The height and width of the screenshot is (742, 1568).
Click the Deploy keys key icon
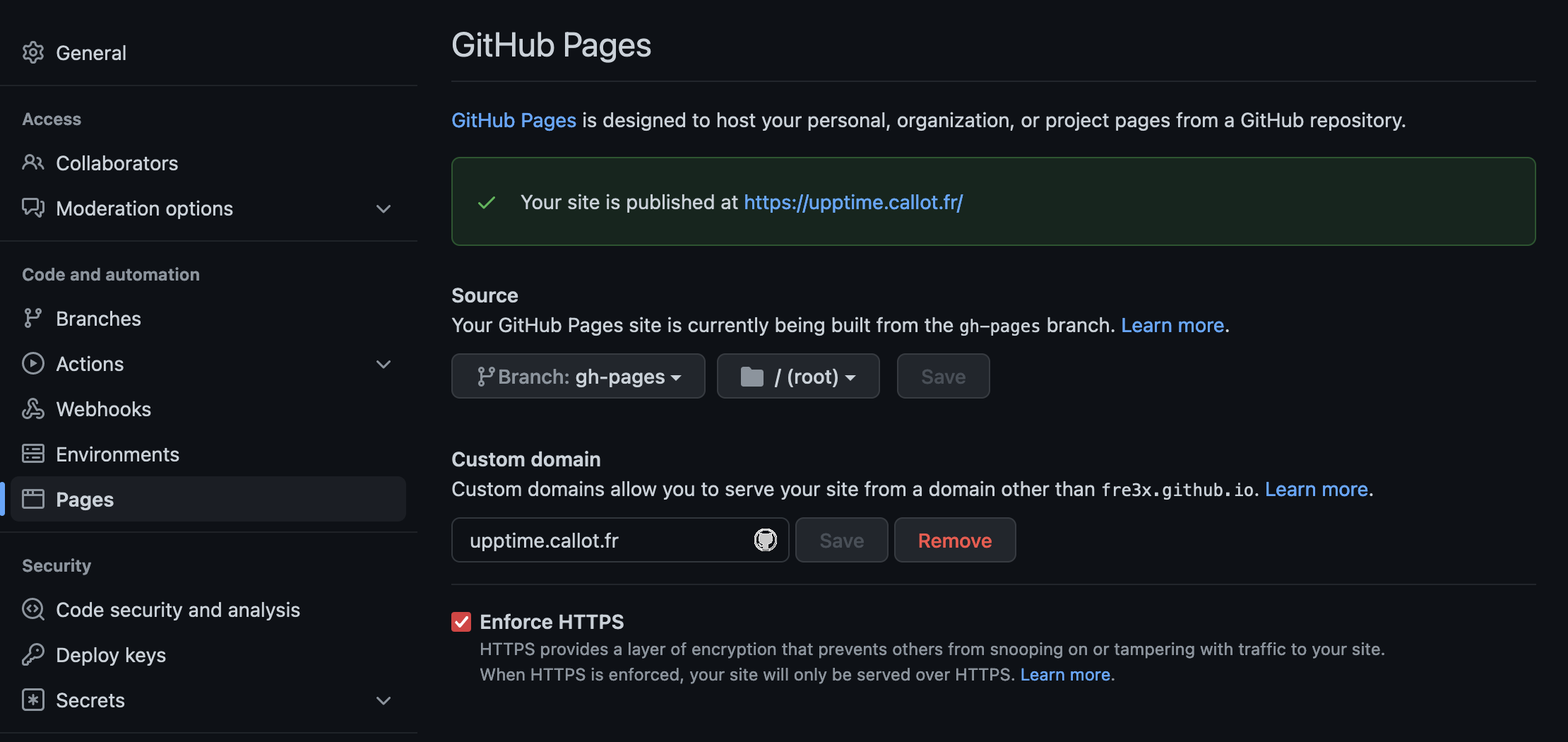(33, 655)
